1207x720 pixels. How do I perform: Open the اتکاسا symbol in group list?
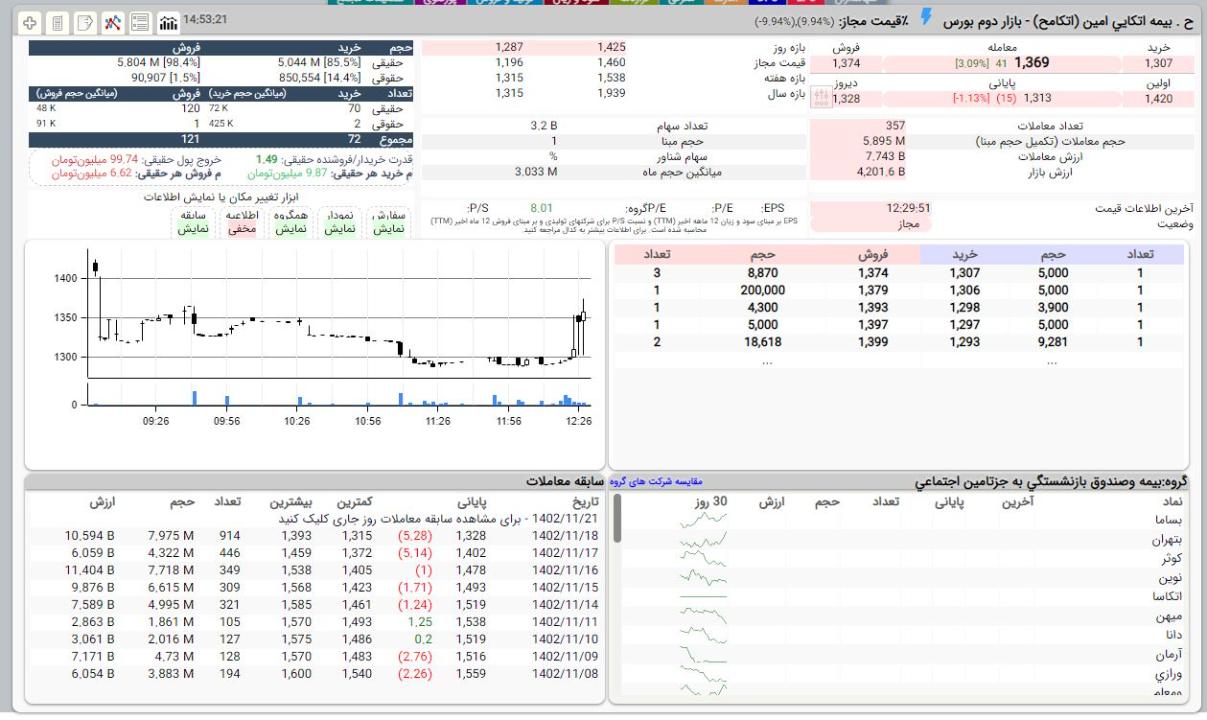(1165, 597)
